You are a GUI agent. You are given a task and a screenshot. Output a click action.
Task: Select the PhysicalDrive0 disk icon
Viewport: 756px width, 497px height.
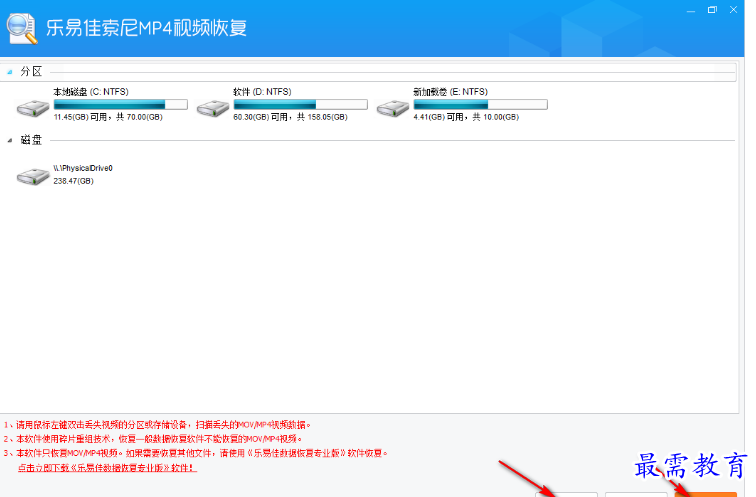(33, 176)
